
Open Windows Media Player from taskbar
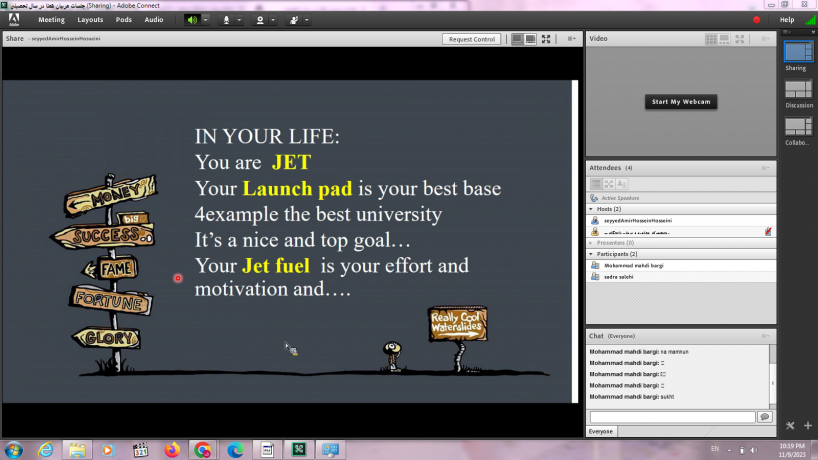108,450
